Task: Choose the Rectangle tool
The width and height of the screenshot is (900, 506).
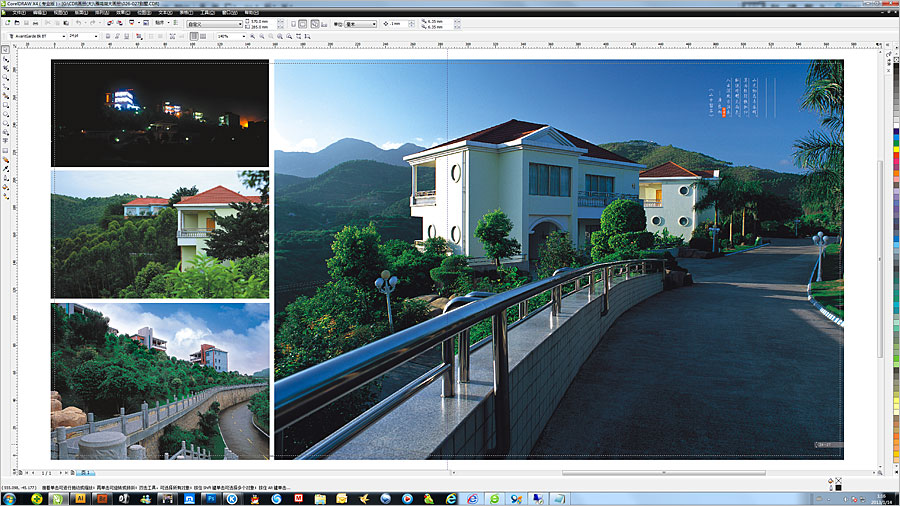Action: (x=6, y=104)
